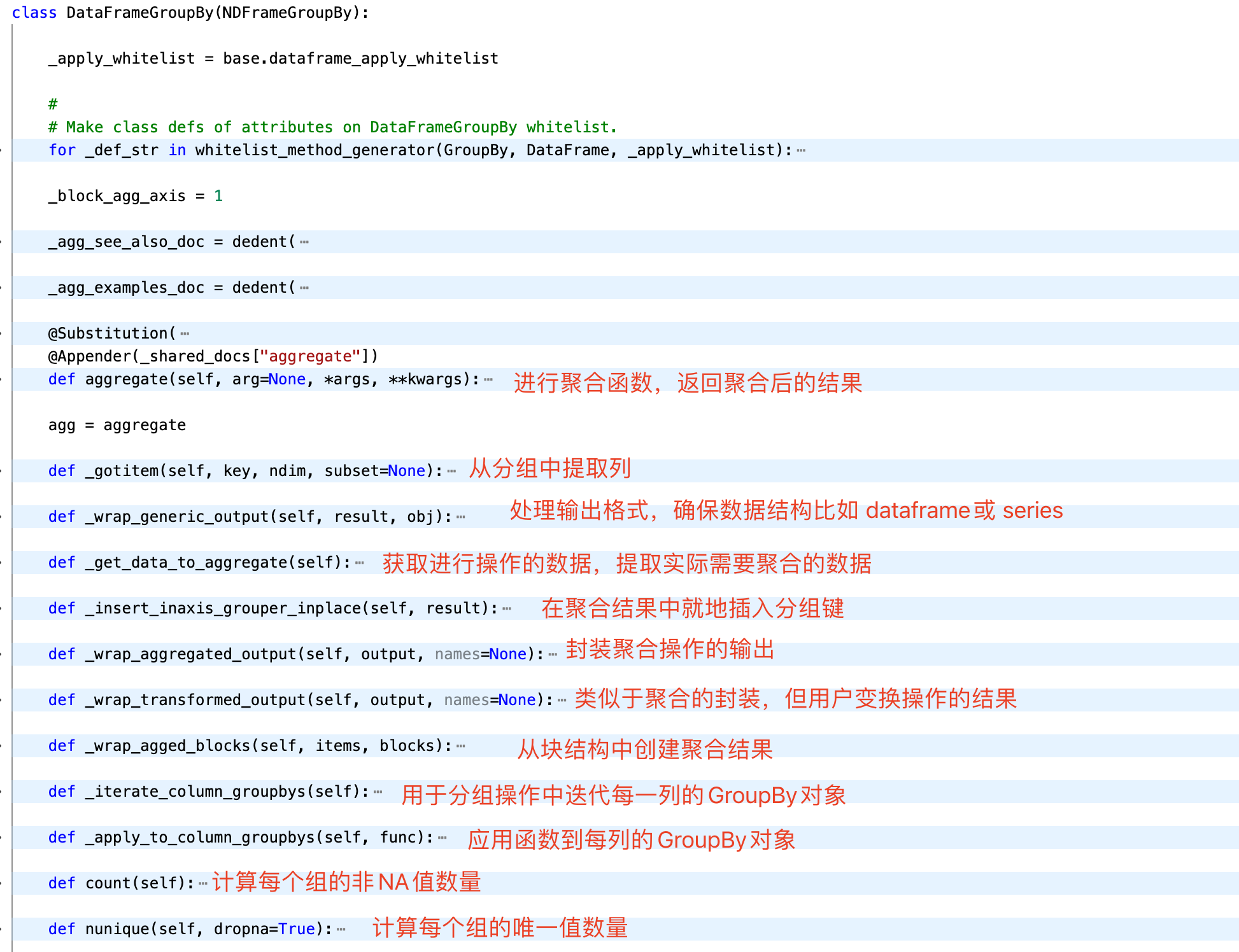
Task: Click the "aggregate" string literal
Action: pos(310,356)
